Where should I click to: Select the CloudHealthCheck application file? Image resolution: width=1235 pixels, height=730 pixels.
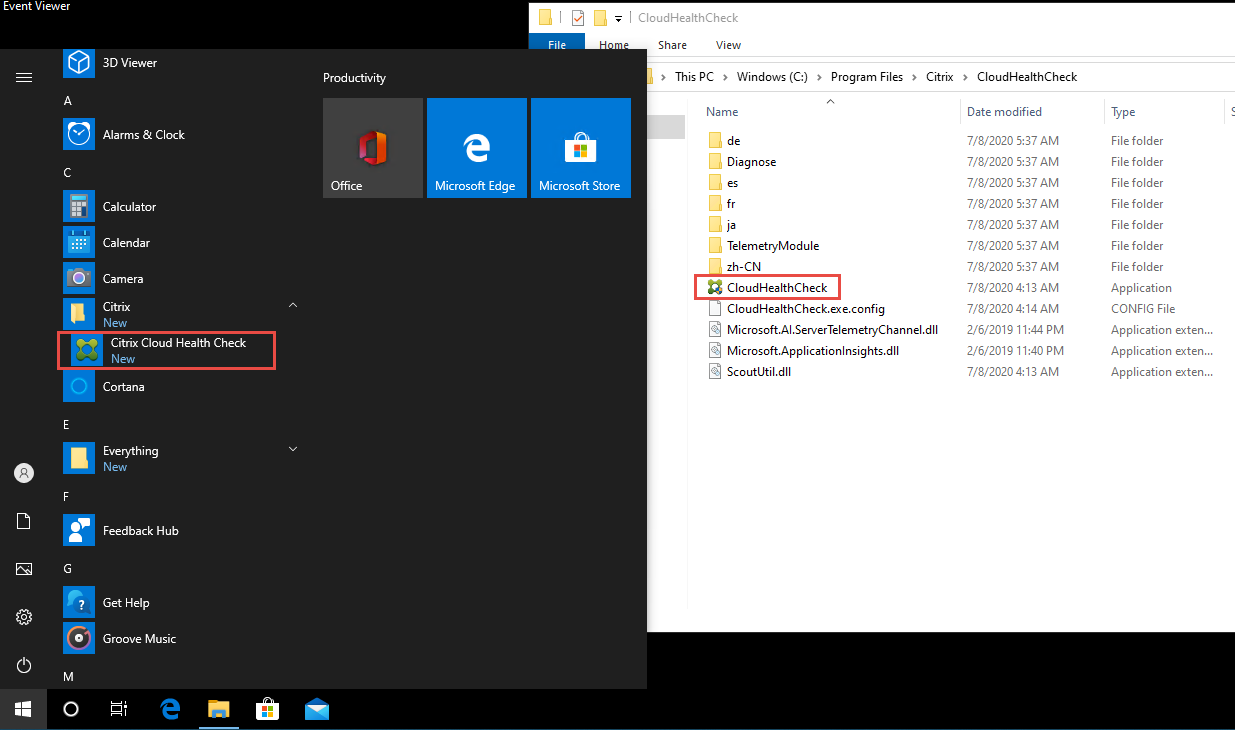776,288
